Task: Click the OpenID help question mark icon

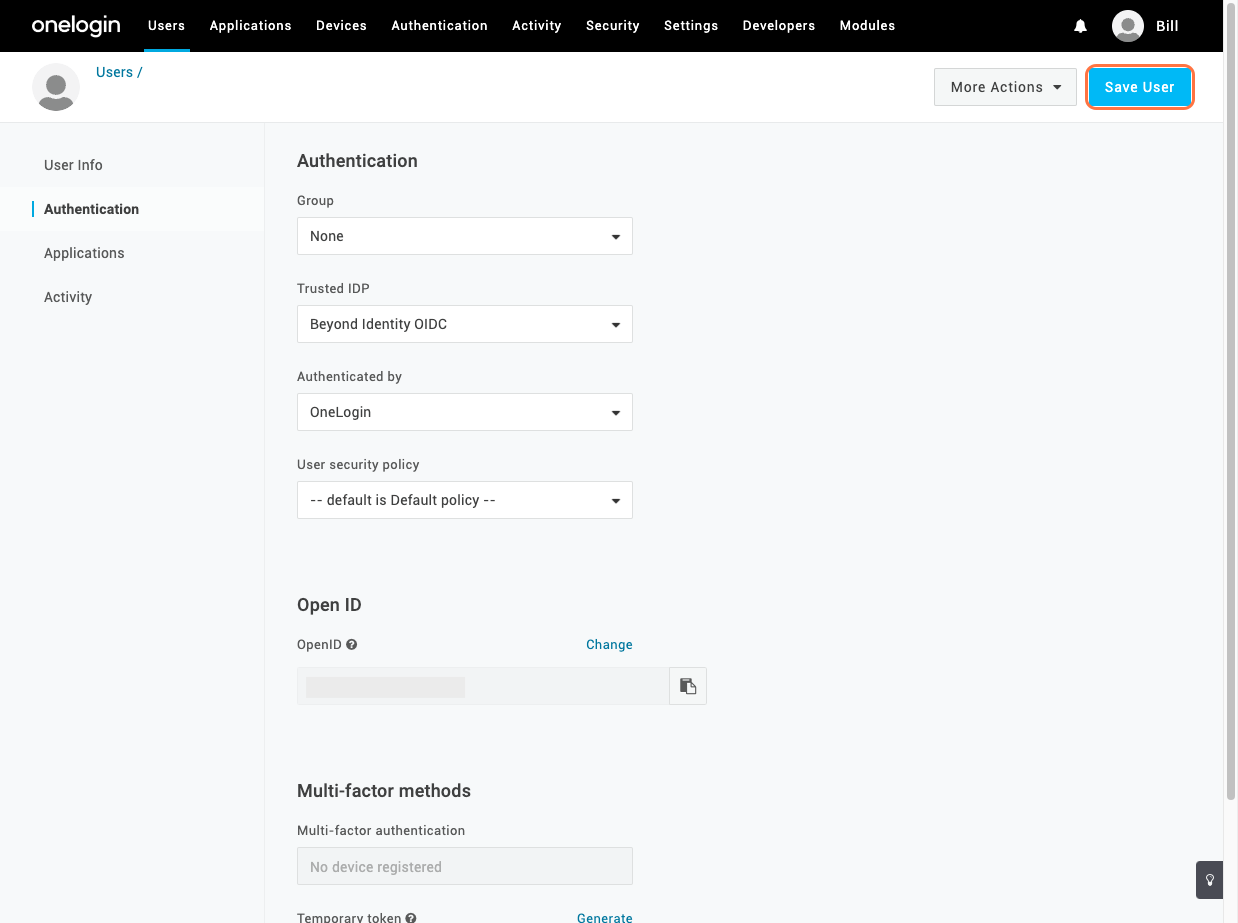Action: 352,645
